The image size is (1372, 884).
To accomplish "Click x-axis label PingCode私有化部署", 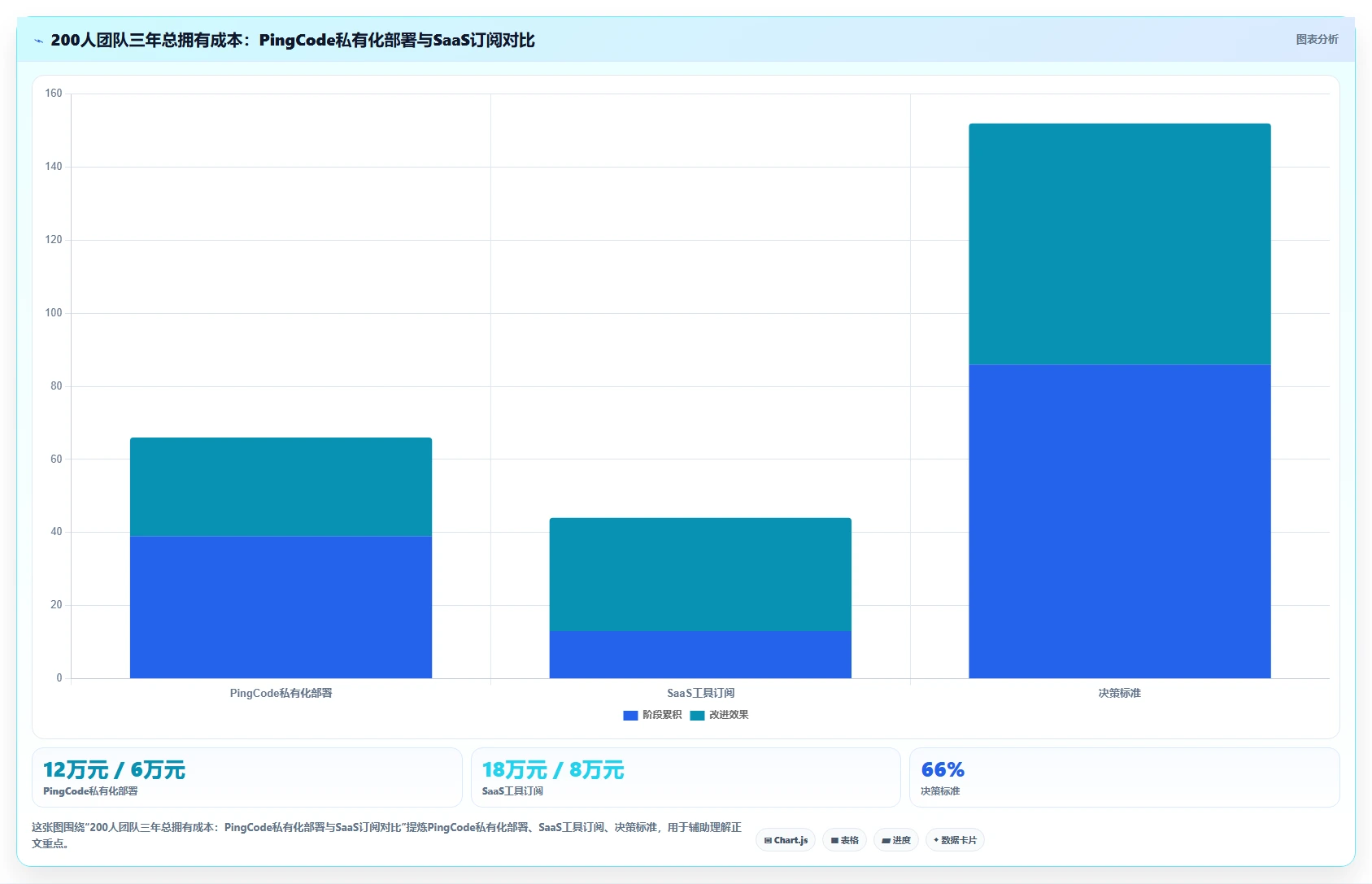I will (x=281, y=693).
